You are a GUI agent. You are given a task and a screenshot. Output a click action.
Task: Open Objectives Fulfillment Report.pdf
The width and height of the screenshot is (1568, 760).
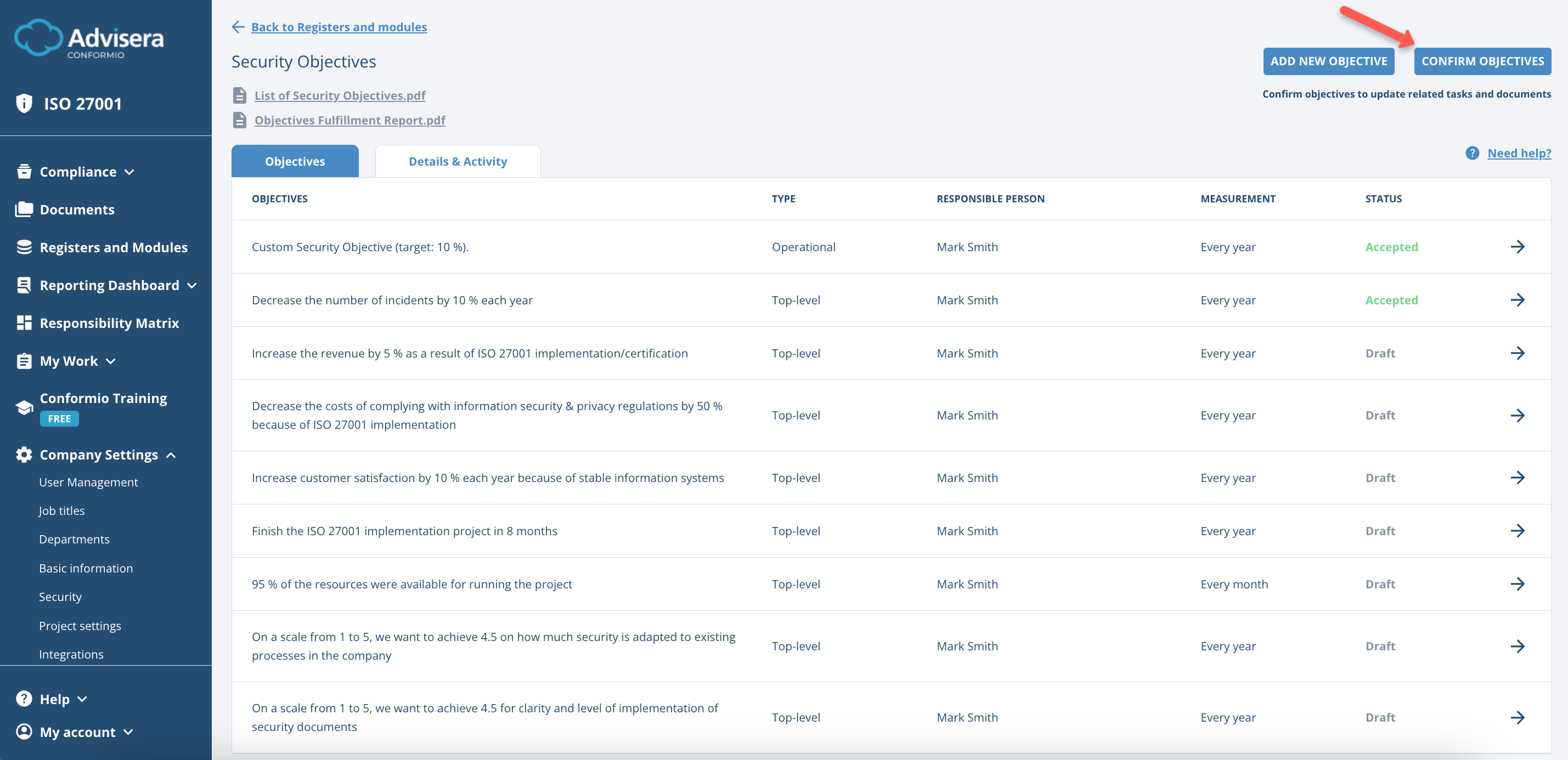tap(349, 120)
